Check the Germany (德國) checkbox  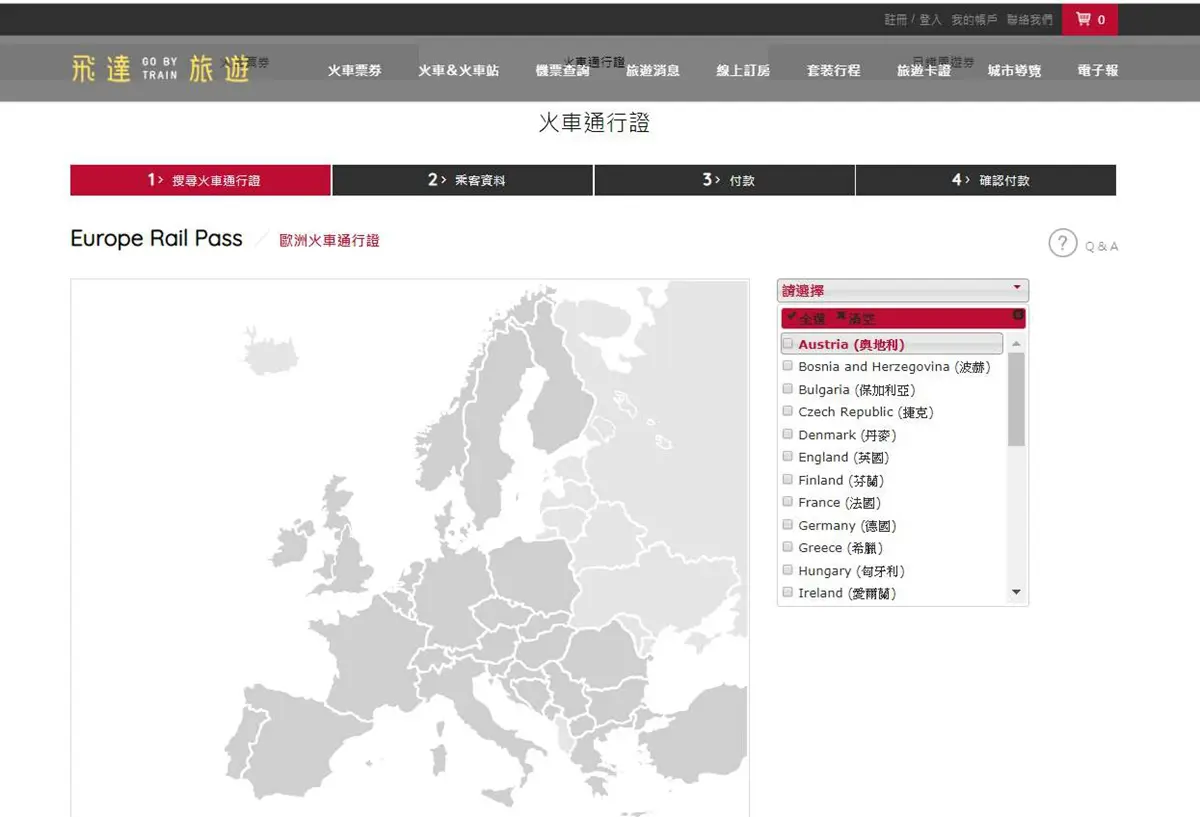[788, 524]
